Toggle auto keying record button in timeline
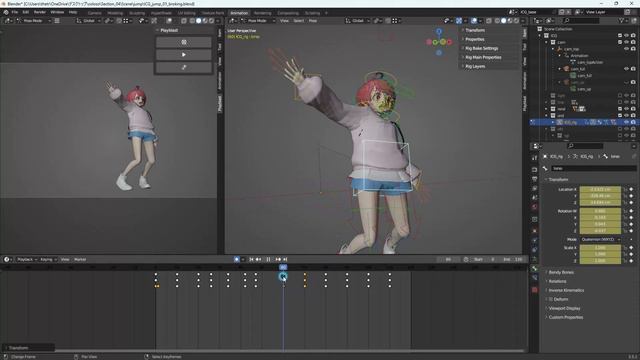The image size is (640, 360). [x=236, y=259]
